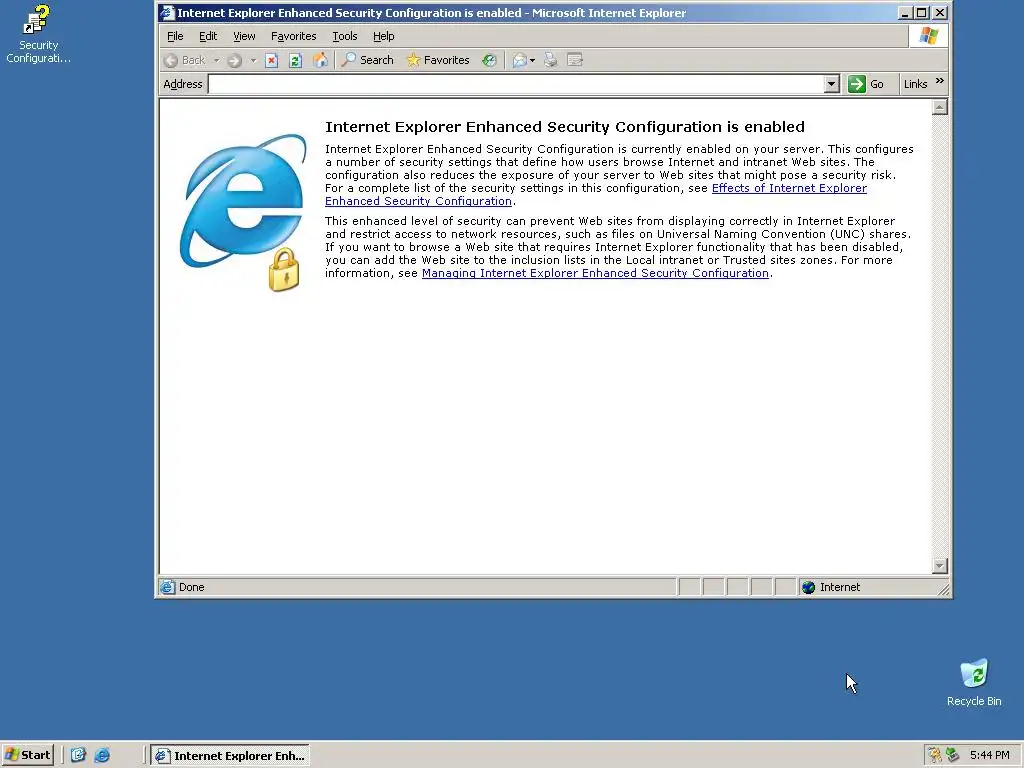
Task: Open the Edit menu
Action: click(208, 36)
